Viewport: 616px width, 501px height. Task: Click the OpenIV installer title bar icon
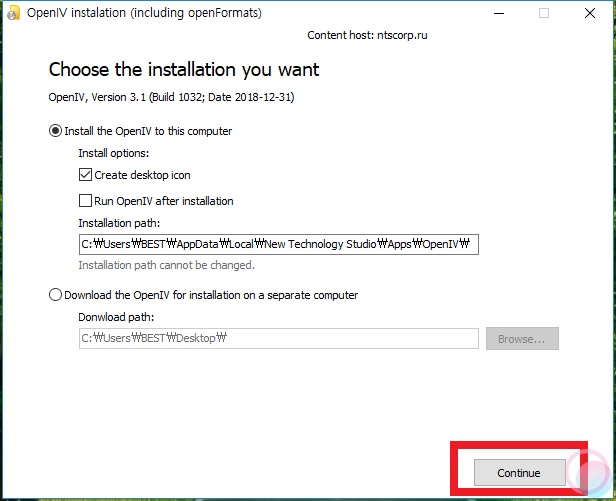(14, 13)
